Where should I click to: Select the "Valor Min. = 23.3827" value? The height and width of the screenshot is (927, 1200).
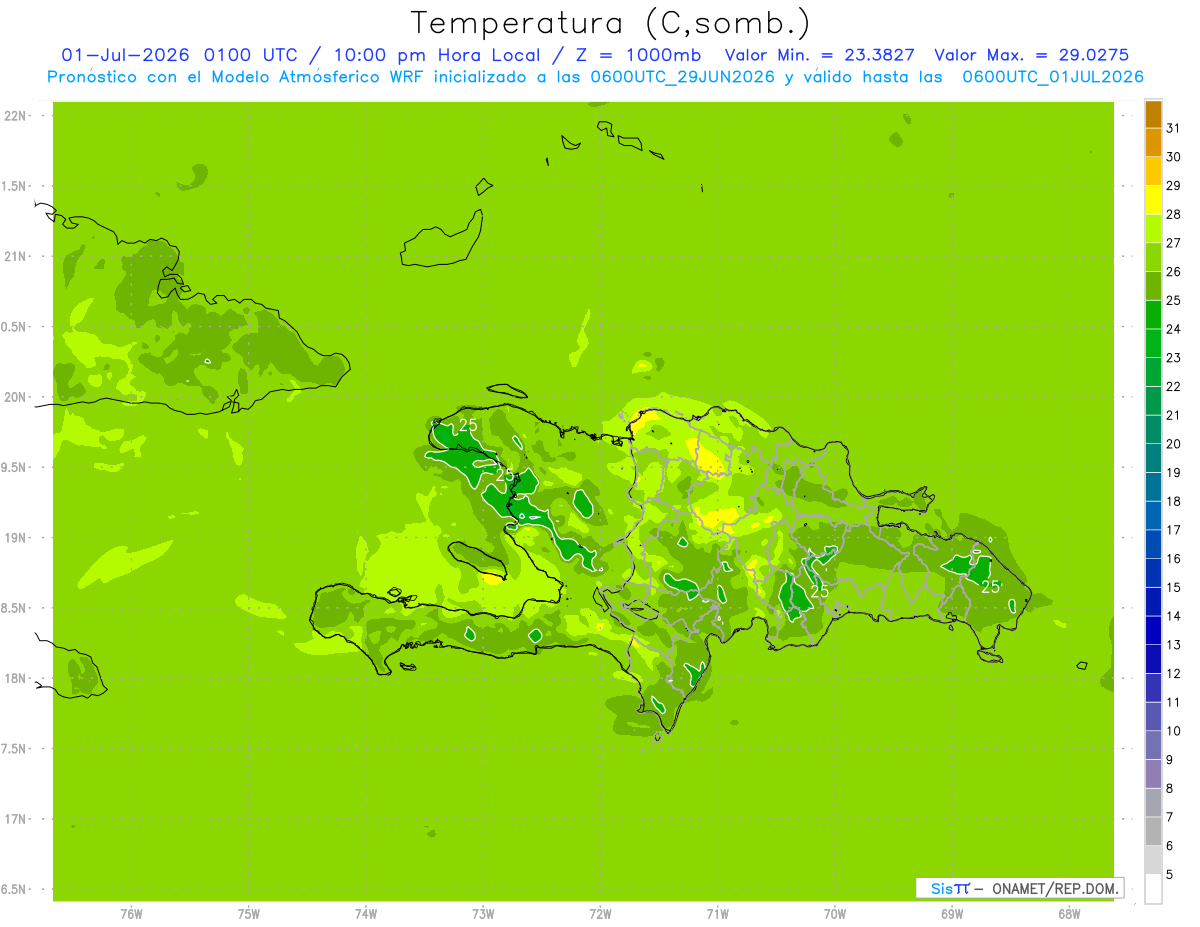(819, 55)
